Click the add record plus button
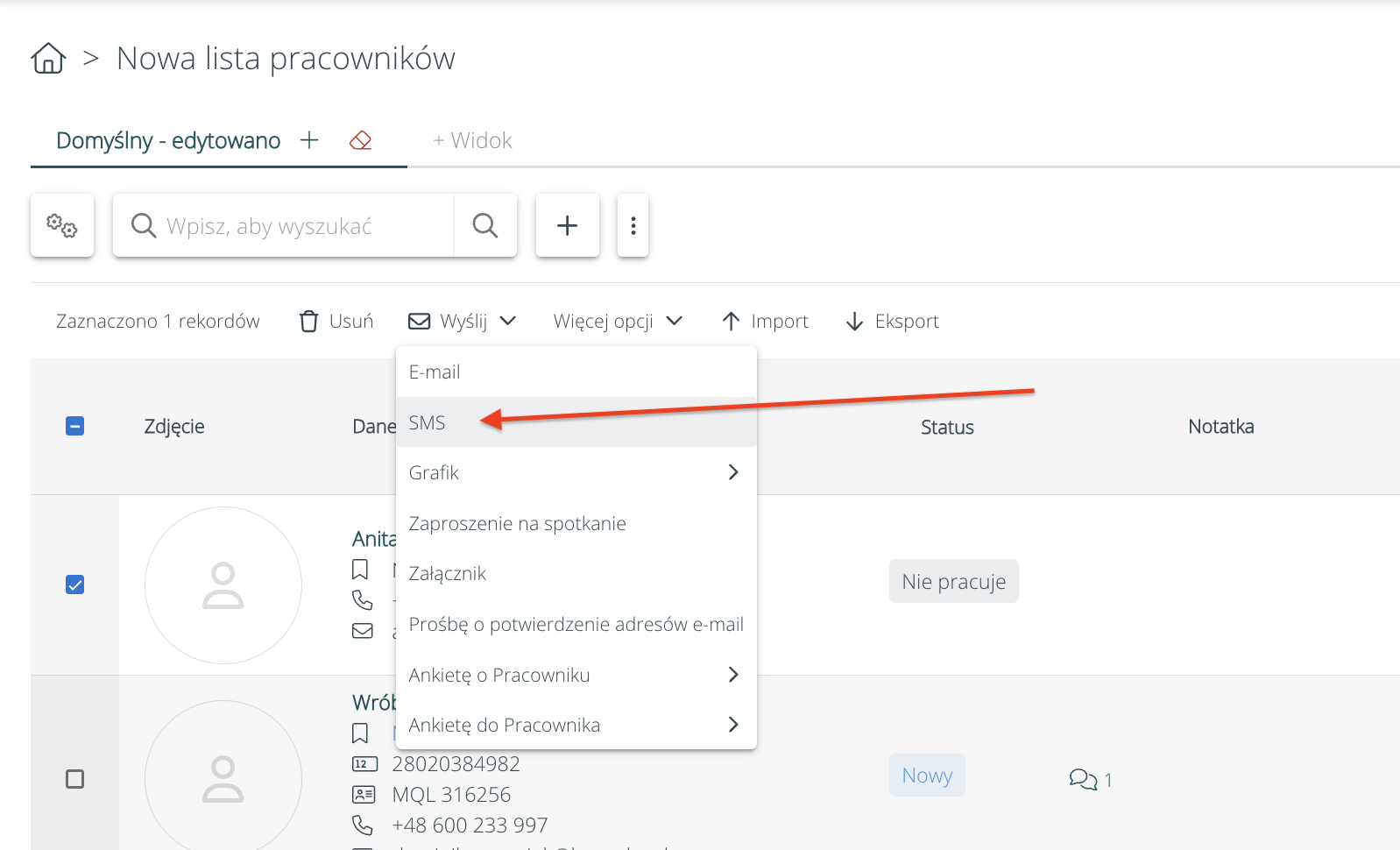The width and height of the screenshot is (1400, 850). click(567, 226)
